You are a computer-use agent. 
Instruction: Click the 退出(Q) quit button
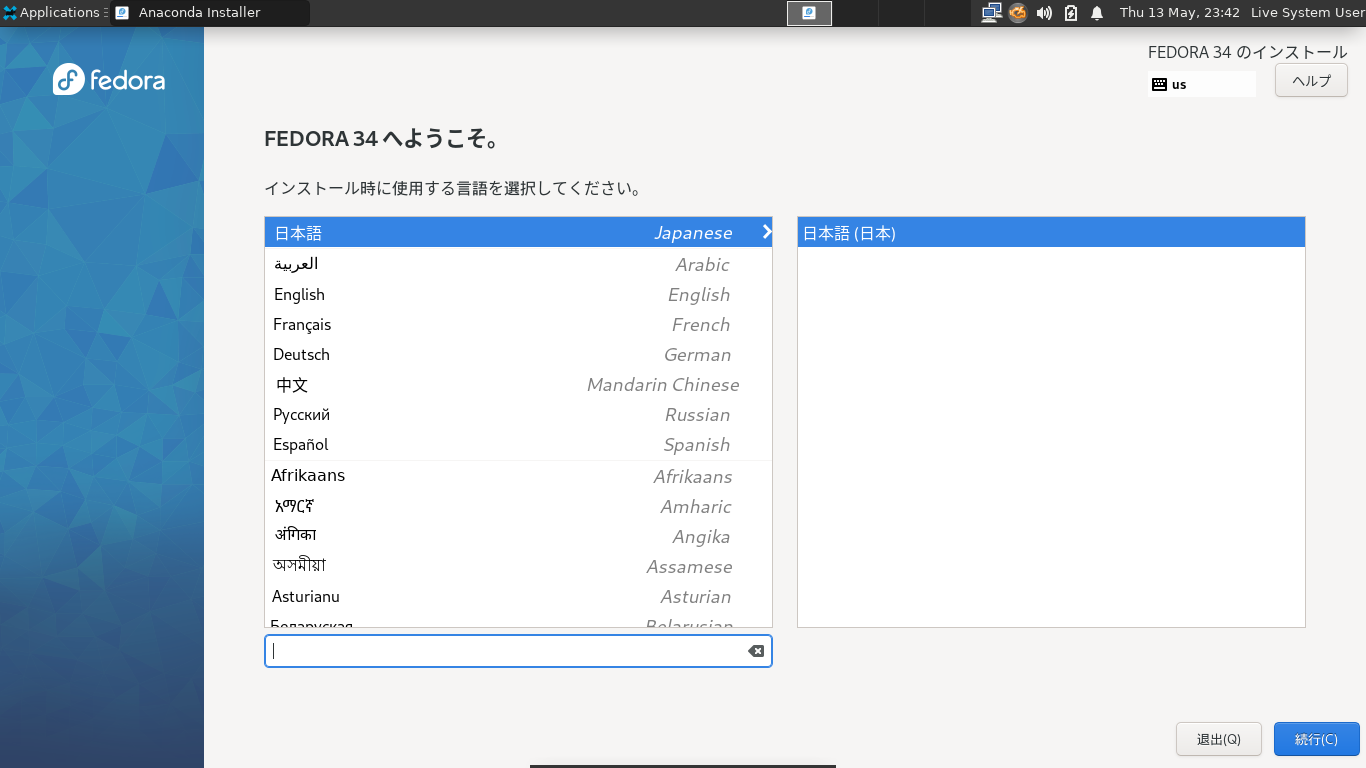tap(1219, 739)
